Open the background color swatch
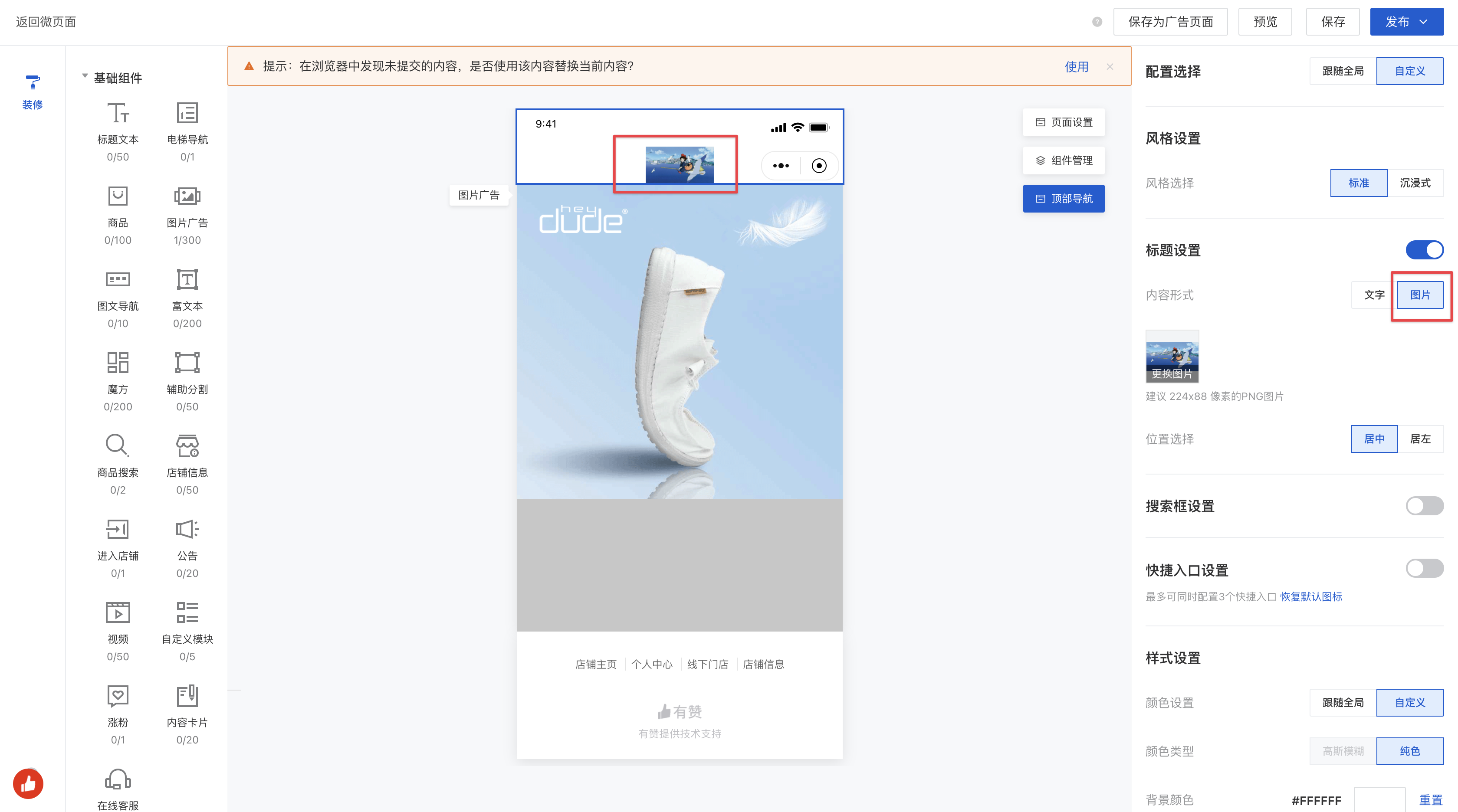Viewport: 1458px width, 812px height. (x=1379, y=799)
